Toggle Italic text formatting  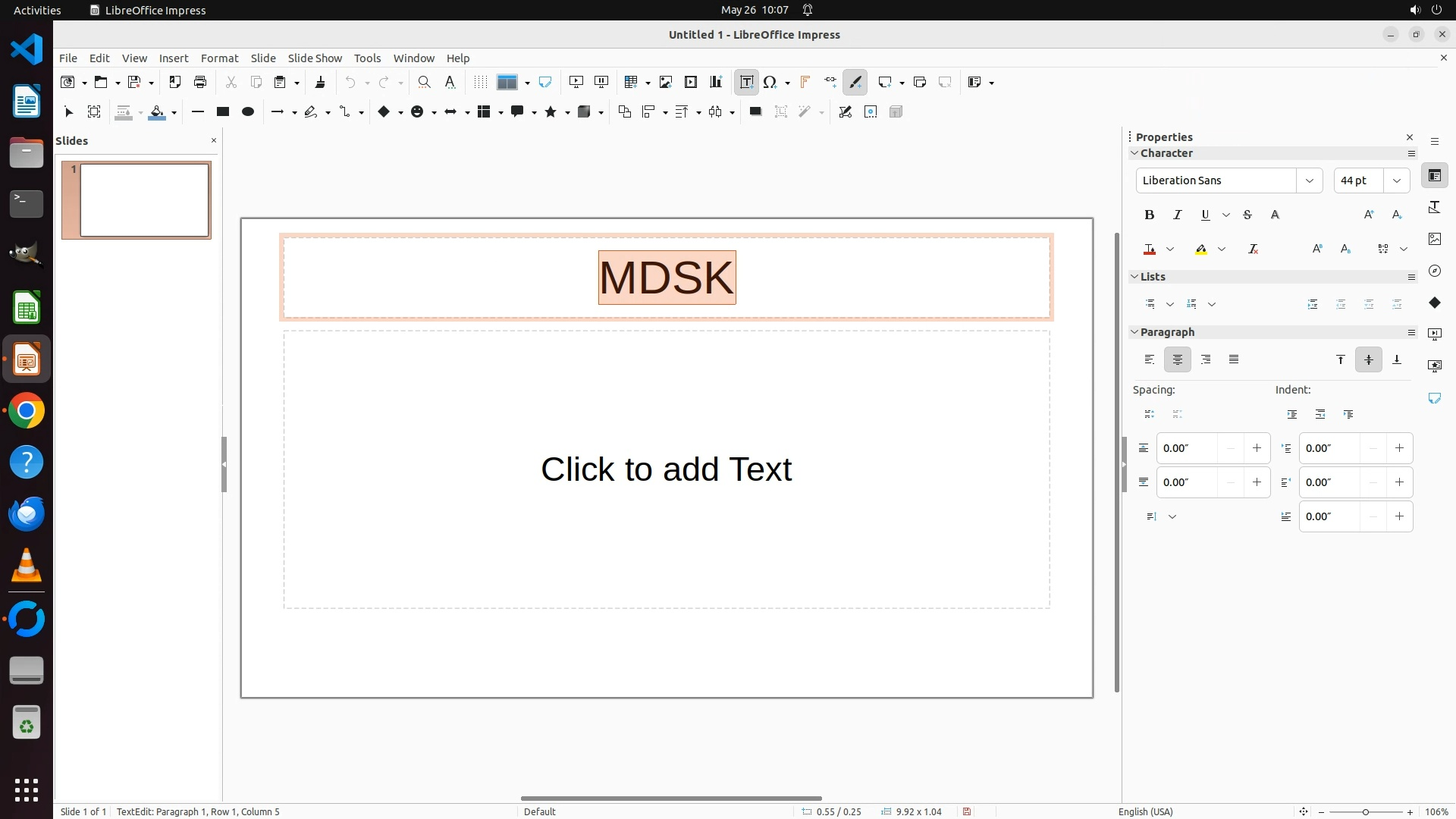[x=1177, y=215]
